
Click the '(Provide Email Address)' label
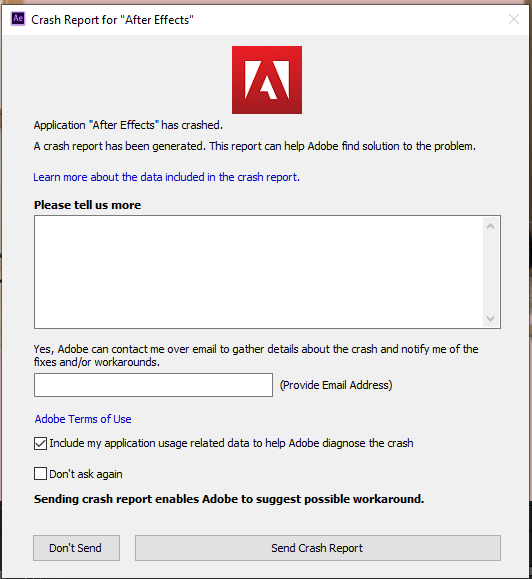(x=336, y=385)
